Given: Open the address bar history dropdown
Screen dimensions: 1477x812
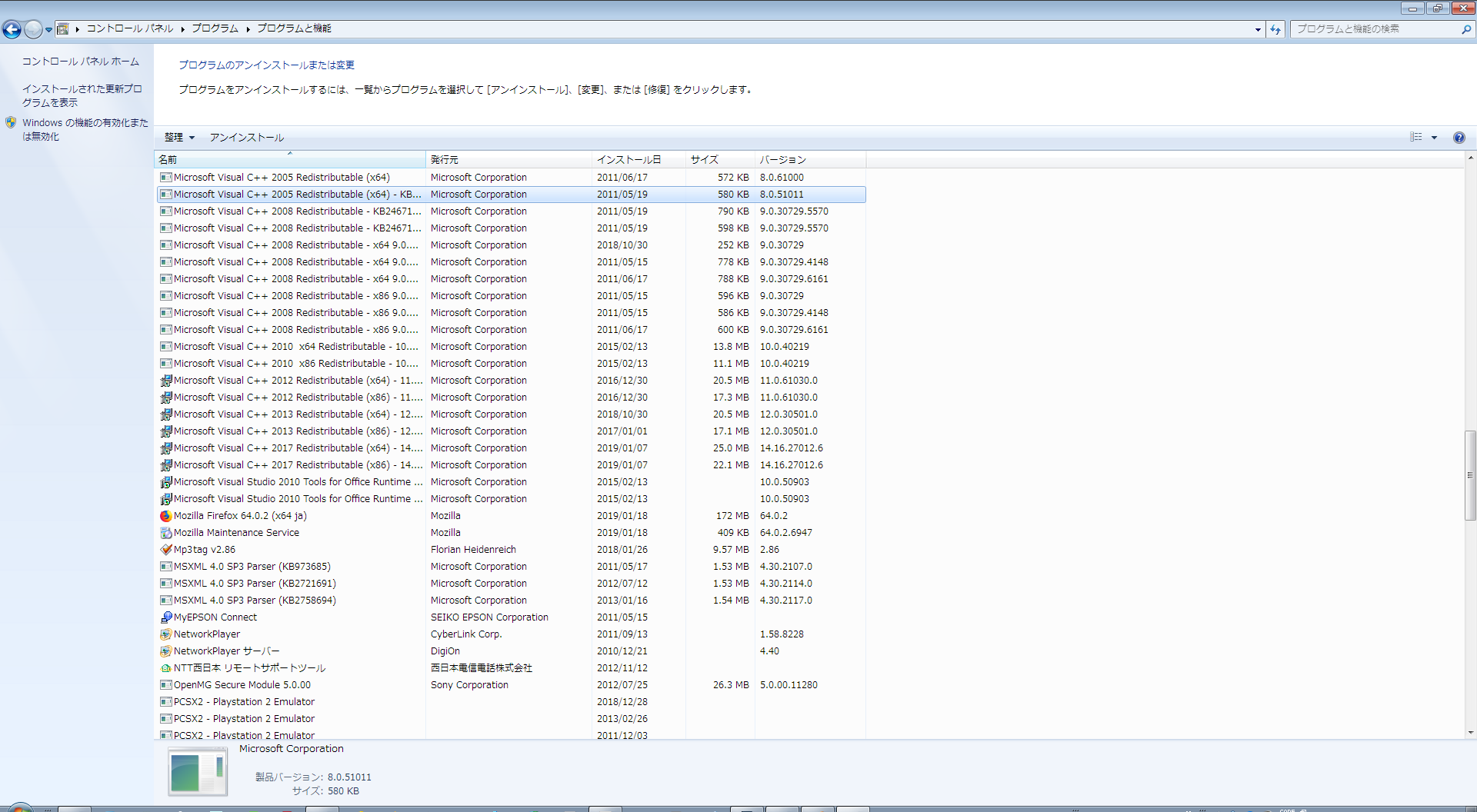Looking at the screenshot, I should (x=1258, y=29).
